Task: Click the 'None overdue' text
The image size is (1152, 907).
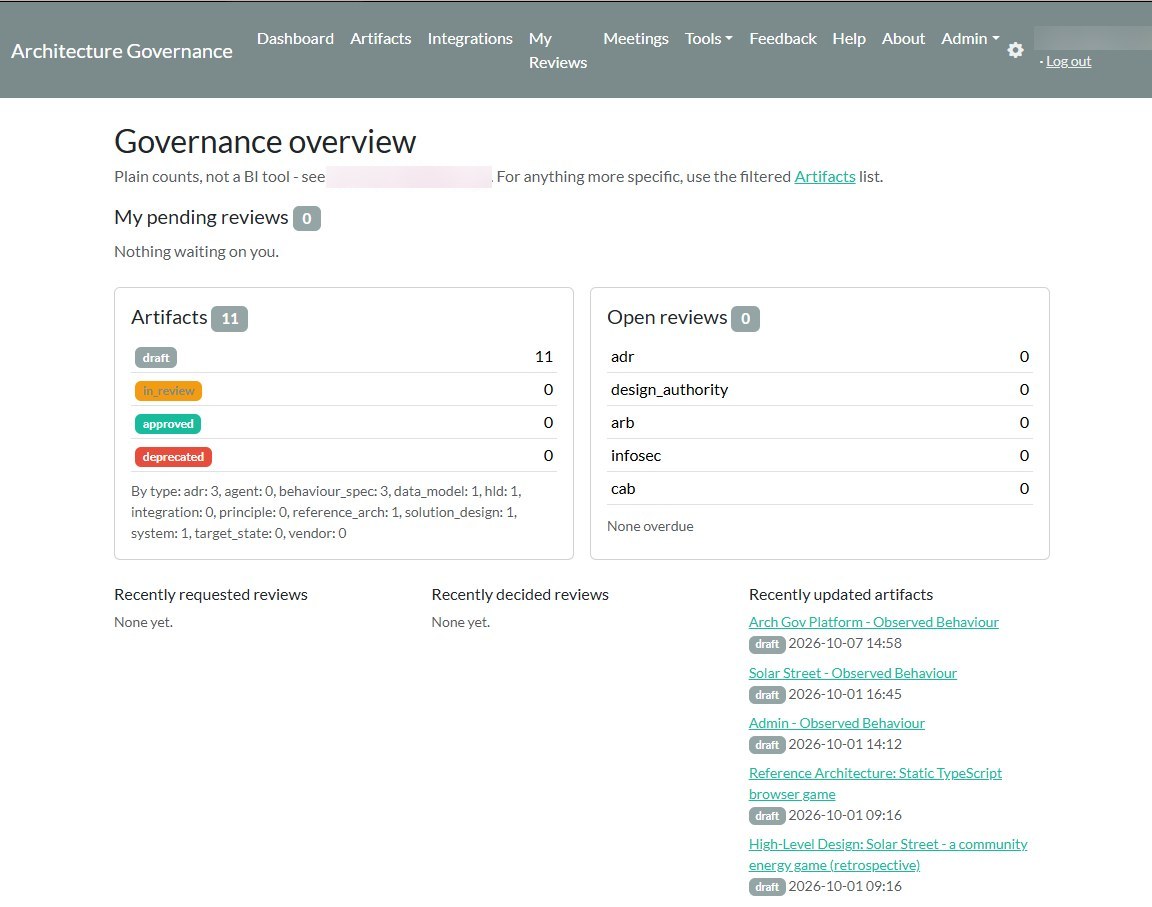Action: (x=650, y=527)
